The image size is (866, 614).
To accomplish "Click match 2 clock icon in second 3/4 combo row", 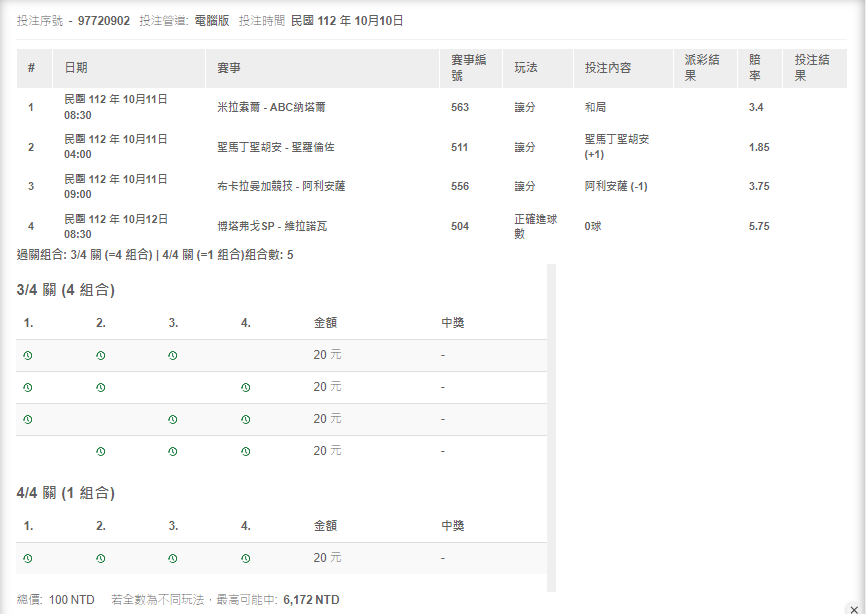I will (x=101, y=388).
